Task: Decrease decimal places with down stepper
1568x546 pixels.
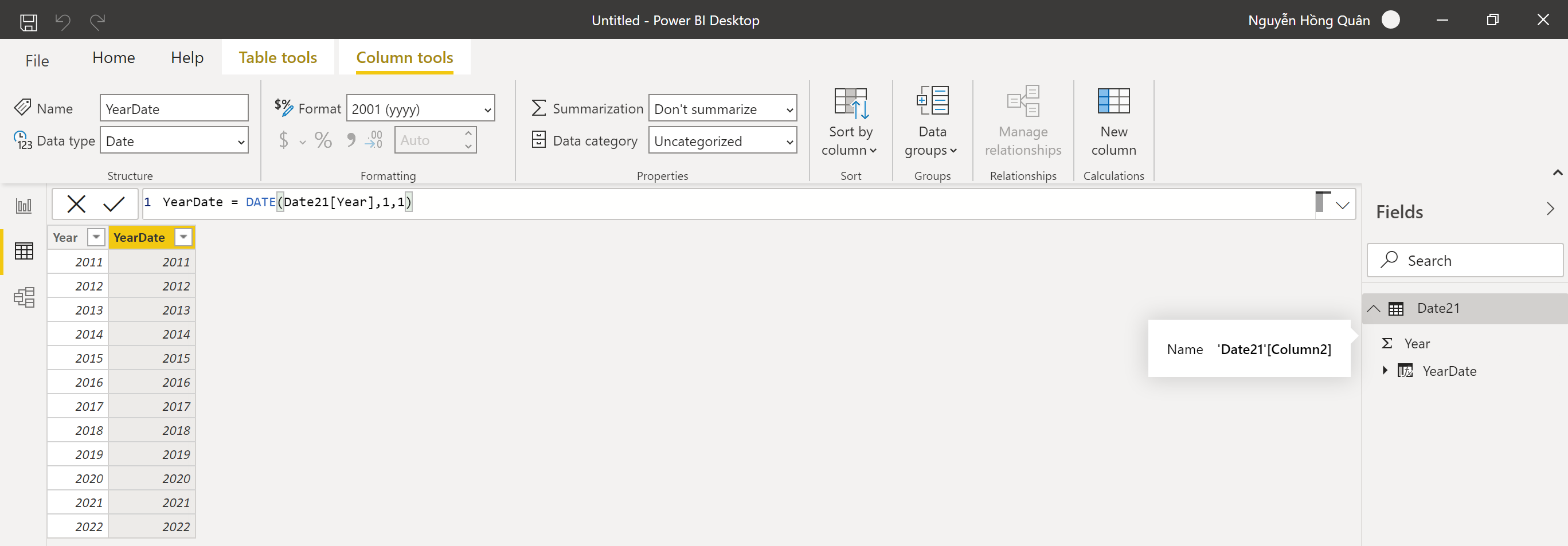Action: [x=468, y=147]
